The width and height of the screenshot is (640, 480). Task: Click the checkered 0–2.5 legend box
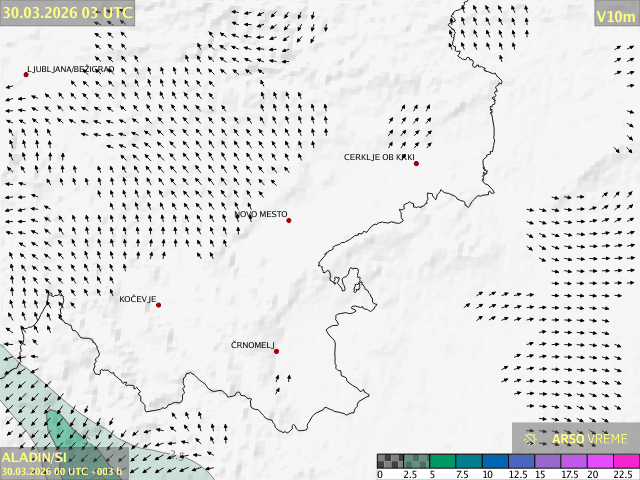coord(390,461)
